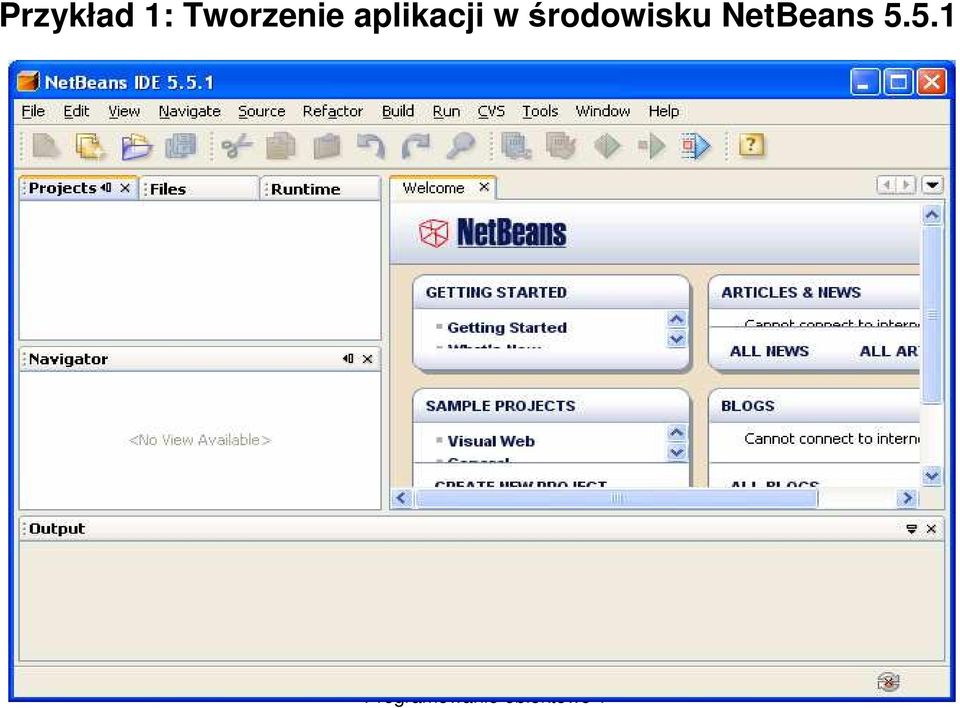The image size is (960, 708).
Task: Open the Build menu
Action: point(398,111)
